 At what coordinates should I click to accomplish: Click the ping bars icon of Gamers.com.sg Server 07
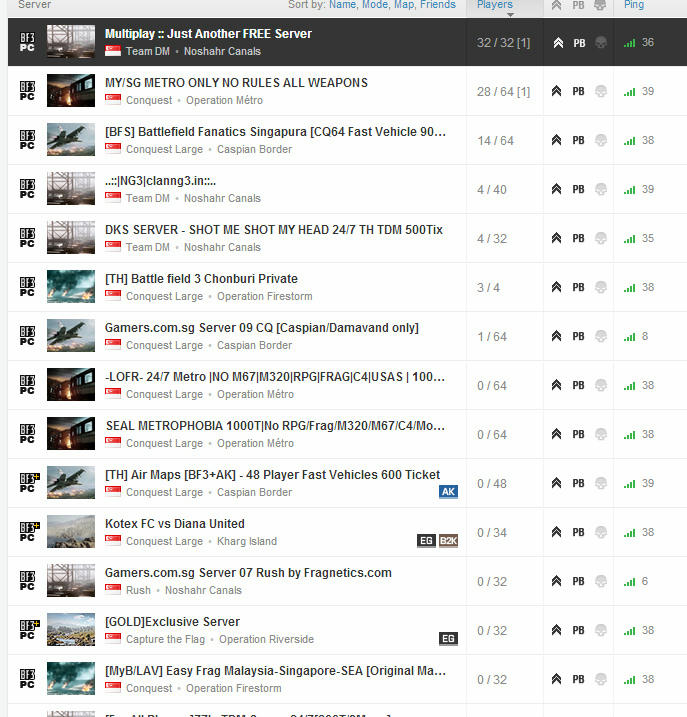point(629,582)
